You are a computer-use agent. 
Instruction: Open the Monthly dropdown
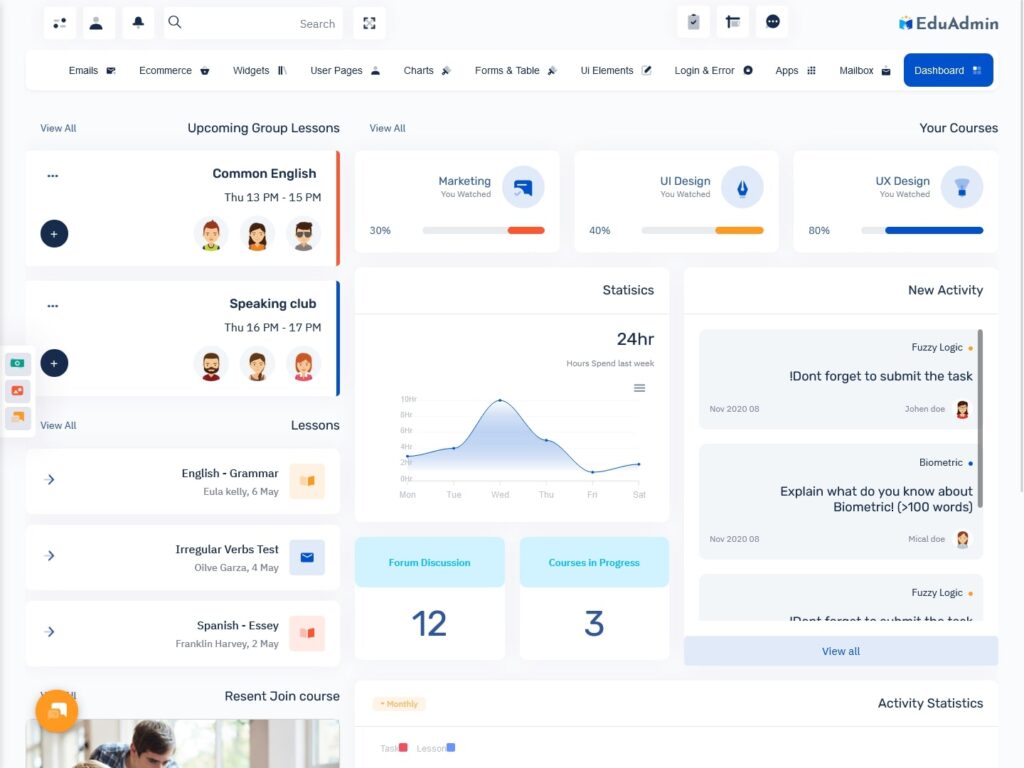click(x=399, y=704)
